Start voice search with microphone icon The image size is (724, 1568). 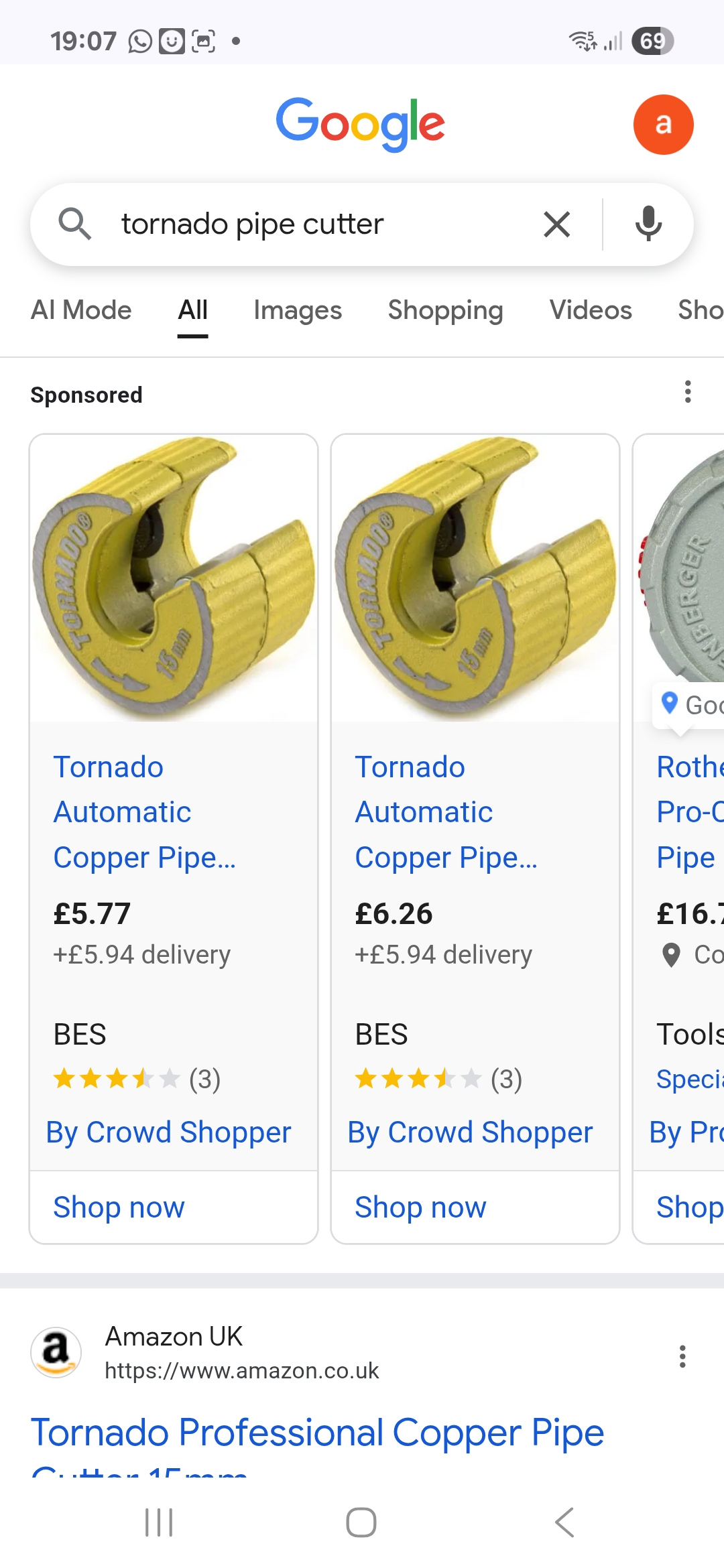click(648, 224)
